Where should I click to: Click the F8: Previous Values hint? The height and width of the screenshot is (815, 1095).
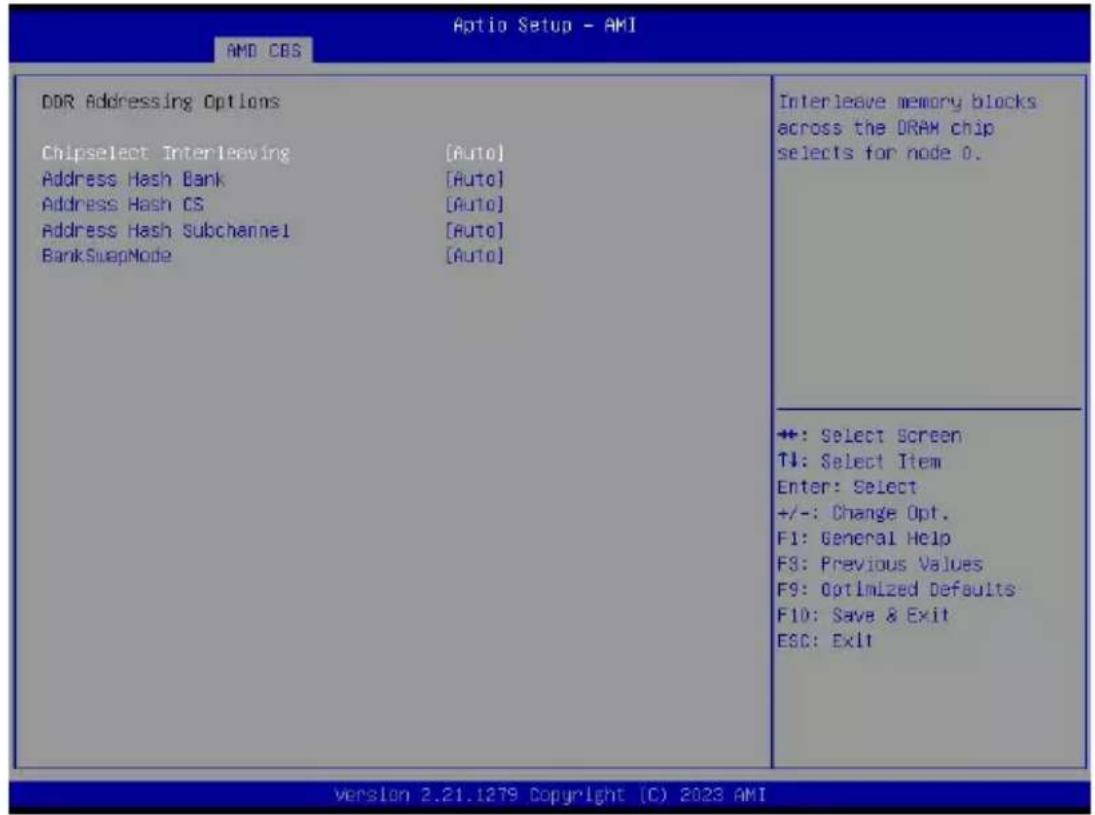879,564
